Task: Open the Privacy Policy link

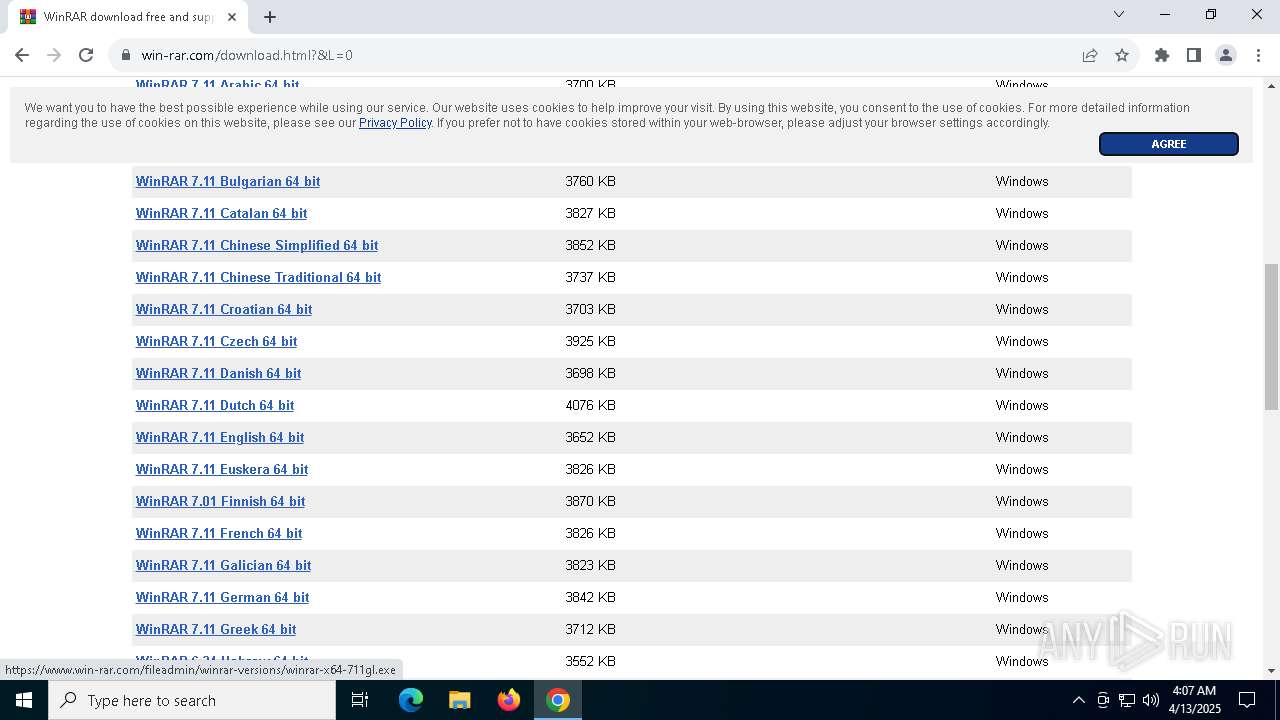Action: (395, 123)
